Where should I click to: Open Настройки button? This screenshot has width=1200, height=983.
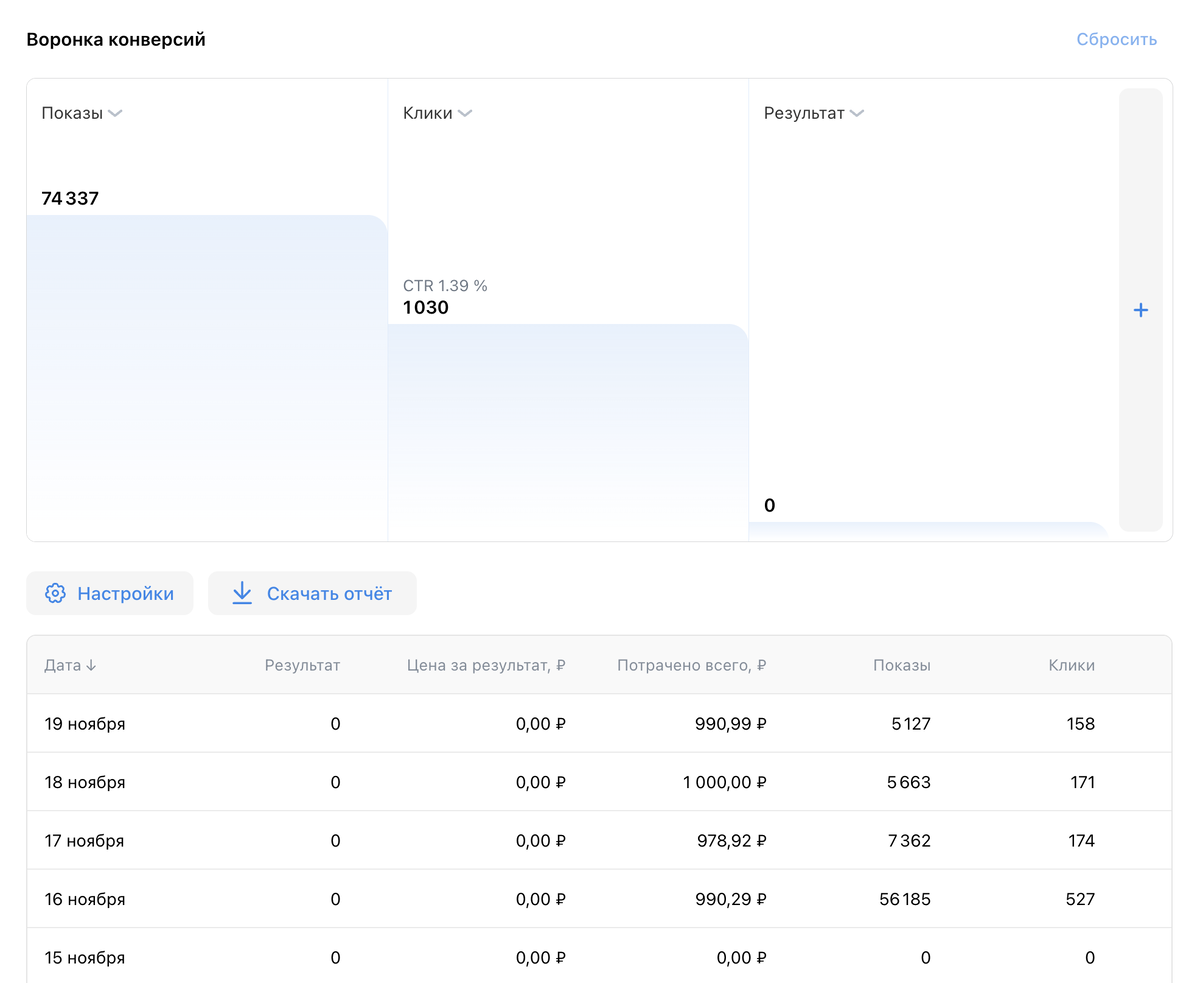pyautogui.click(x=110, y=593)
